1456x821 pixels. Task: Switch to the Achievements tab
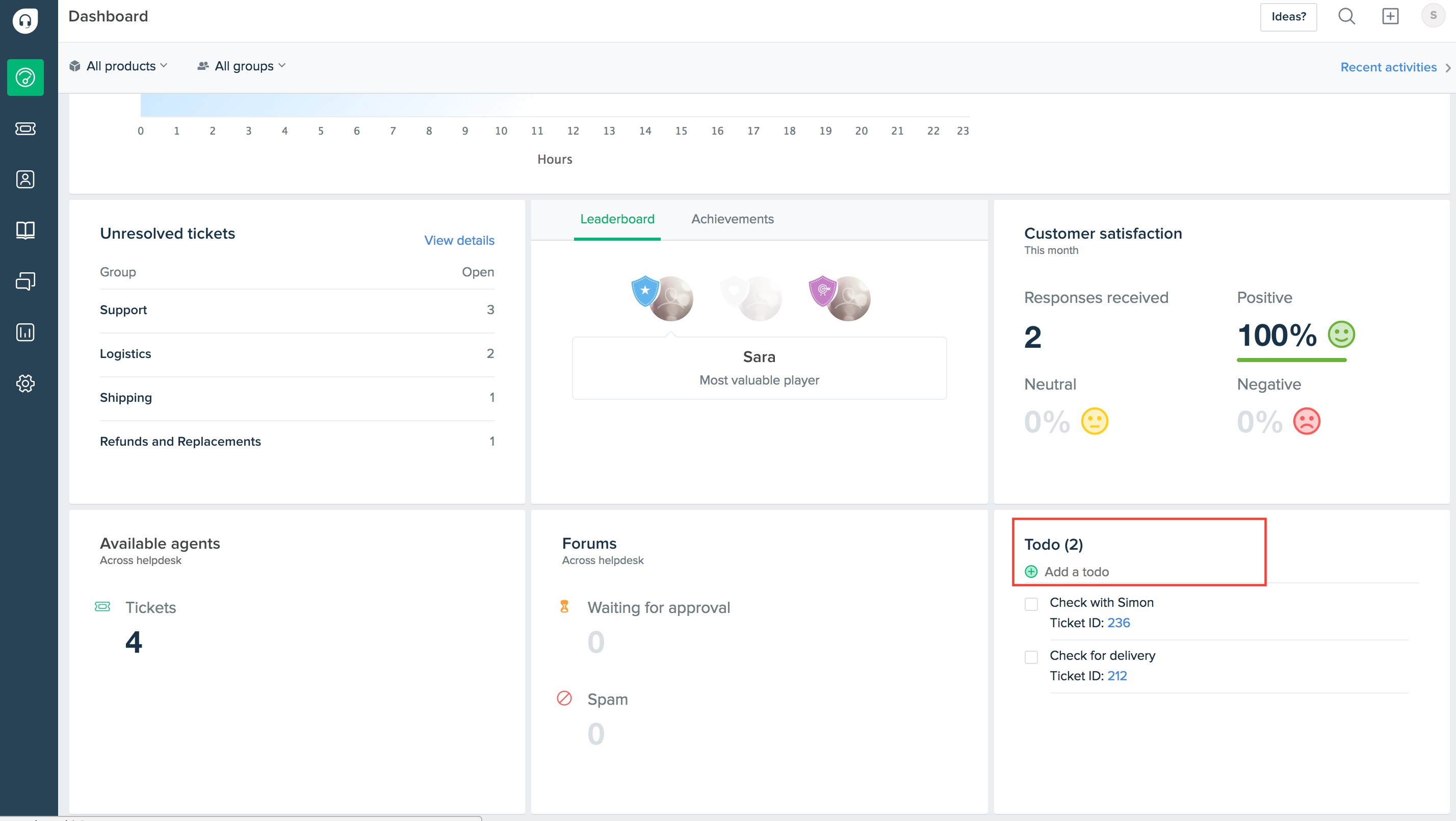click(x=732, y=219)
